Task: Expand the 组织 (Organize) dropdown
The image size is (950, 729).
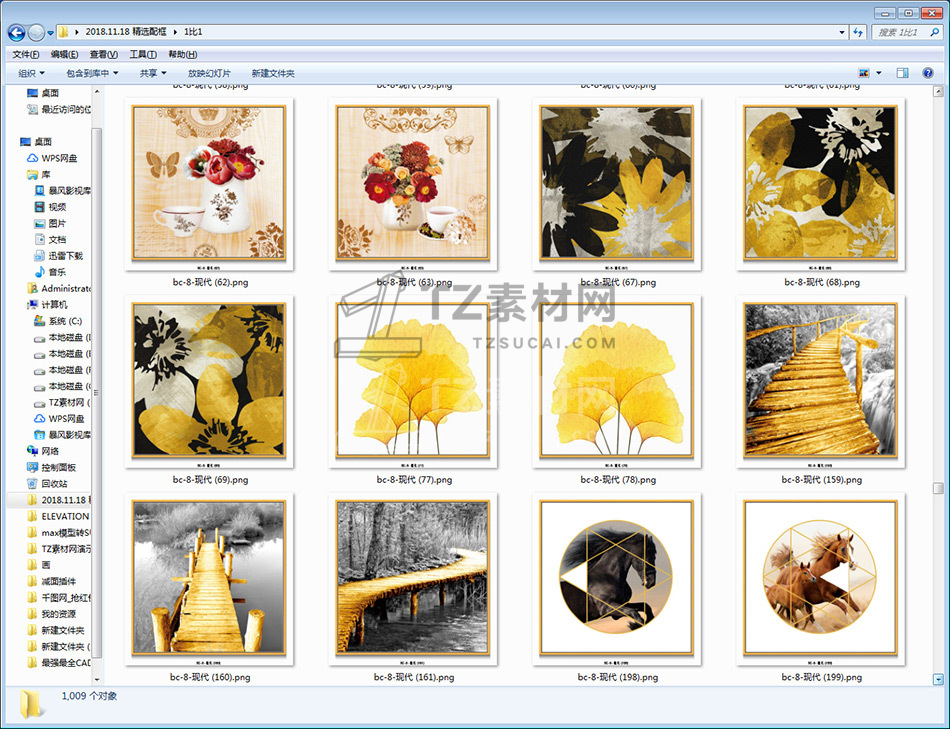Action: tap(31, 73)
